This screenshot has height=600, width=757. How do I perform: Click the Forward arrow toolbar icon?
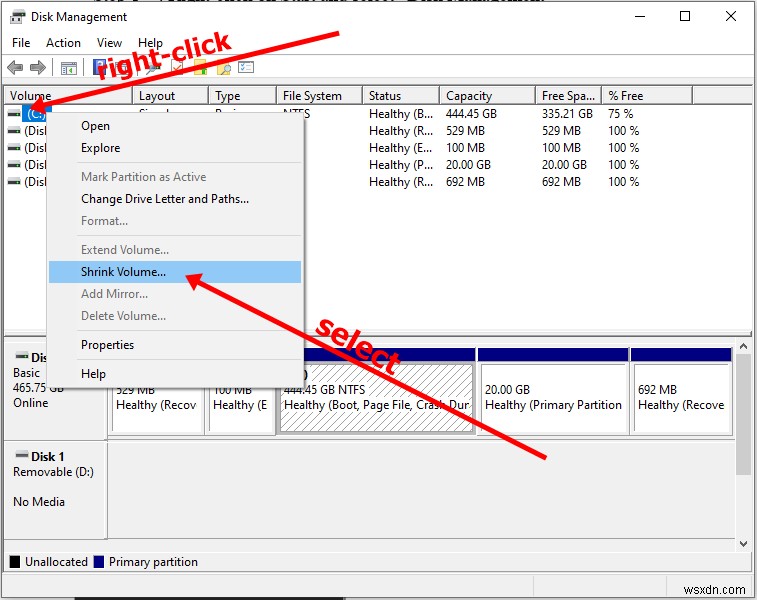(x=38, y=68)
